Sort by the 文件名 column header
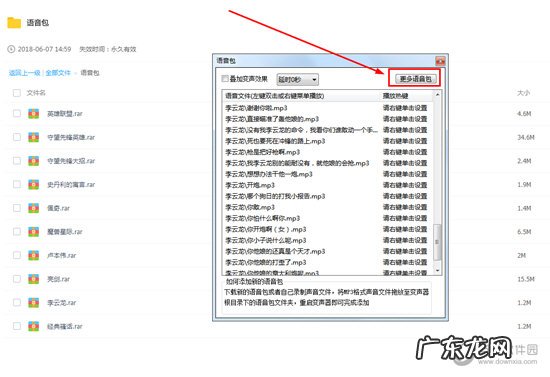Image resolution: width=550 pixels, height=377 pixels. tap(36, 93)
